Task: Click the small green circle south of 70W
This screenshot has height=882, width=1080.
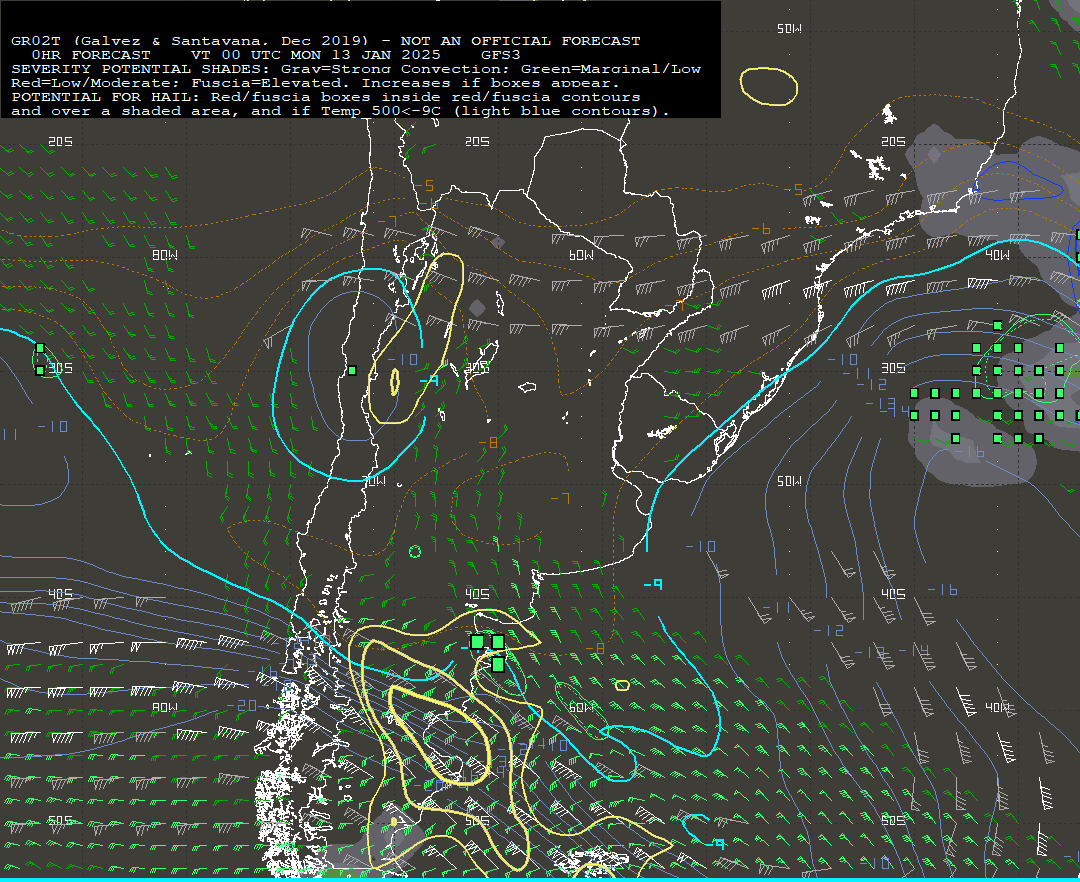Action: pos(415,552)
